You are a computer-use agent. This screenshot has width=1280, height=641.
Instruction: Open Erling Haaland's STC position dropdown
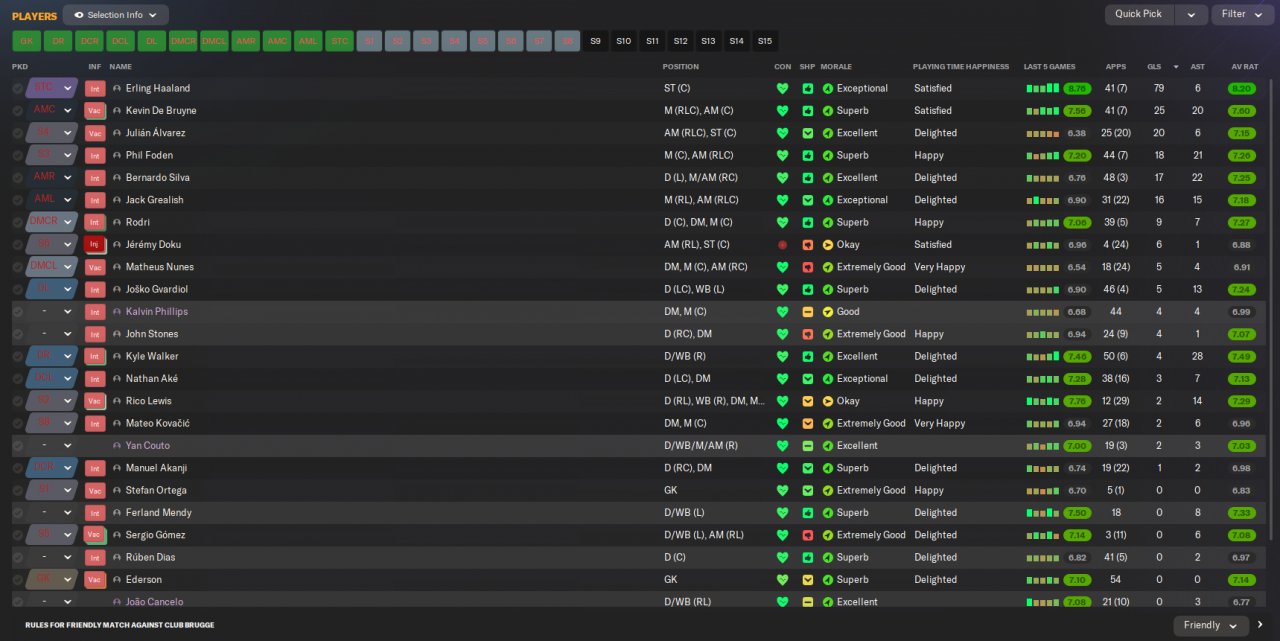coord(53,88)
